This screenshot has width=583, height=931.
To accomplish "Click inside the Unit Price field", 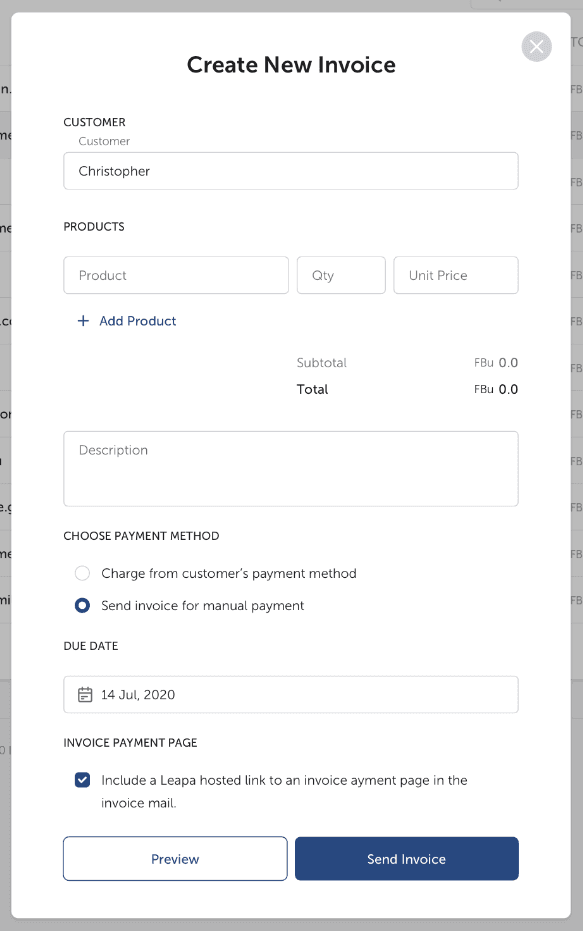I will [x=455, y=275].
